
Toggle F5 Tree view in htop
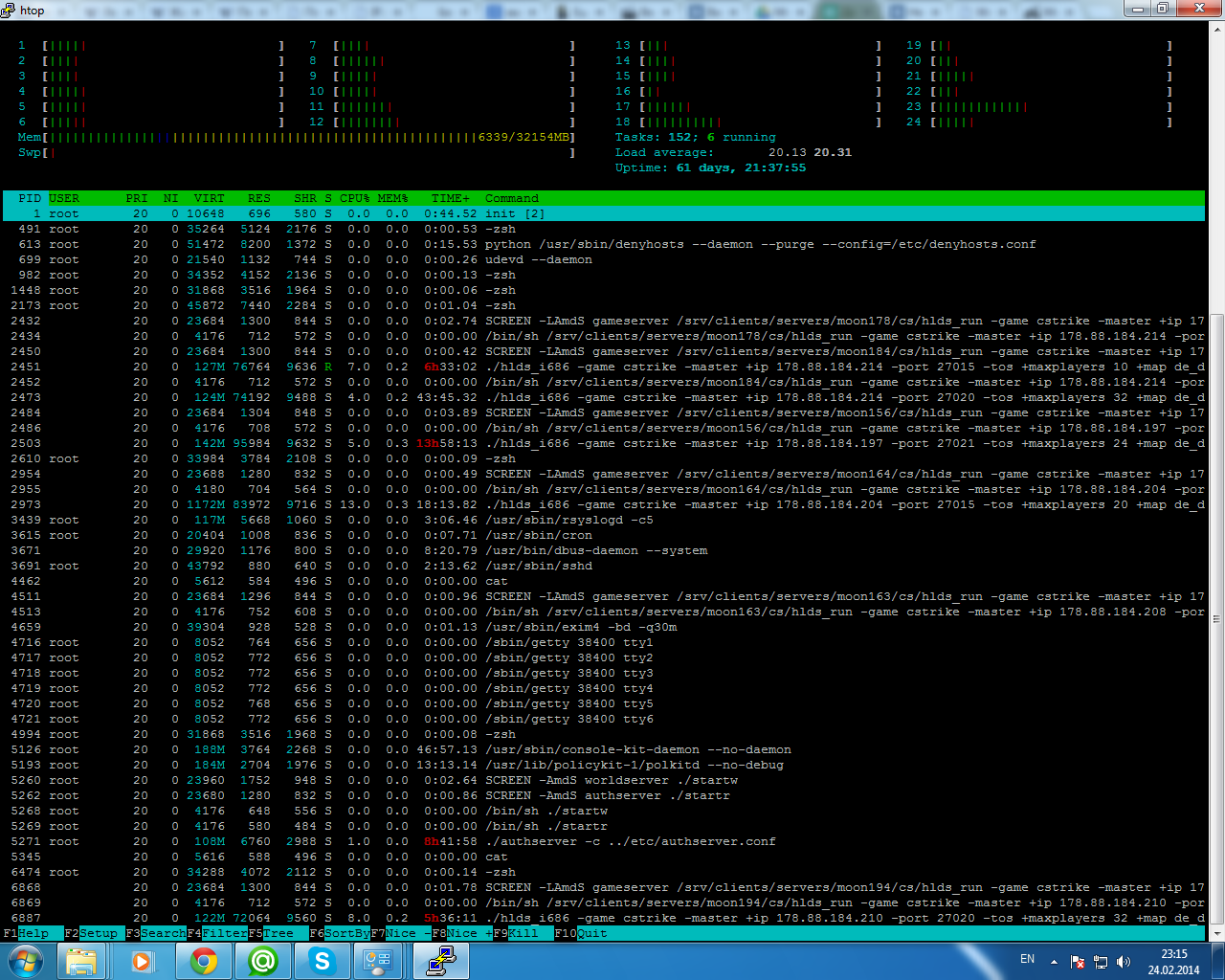271,933
